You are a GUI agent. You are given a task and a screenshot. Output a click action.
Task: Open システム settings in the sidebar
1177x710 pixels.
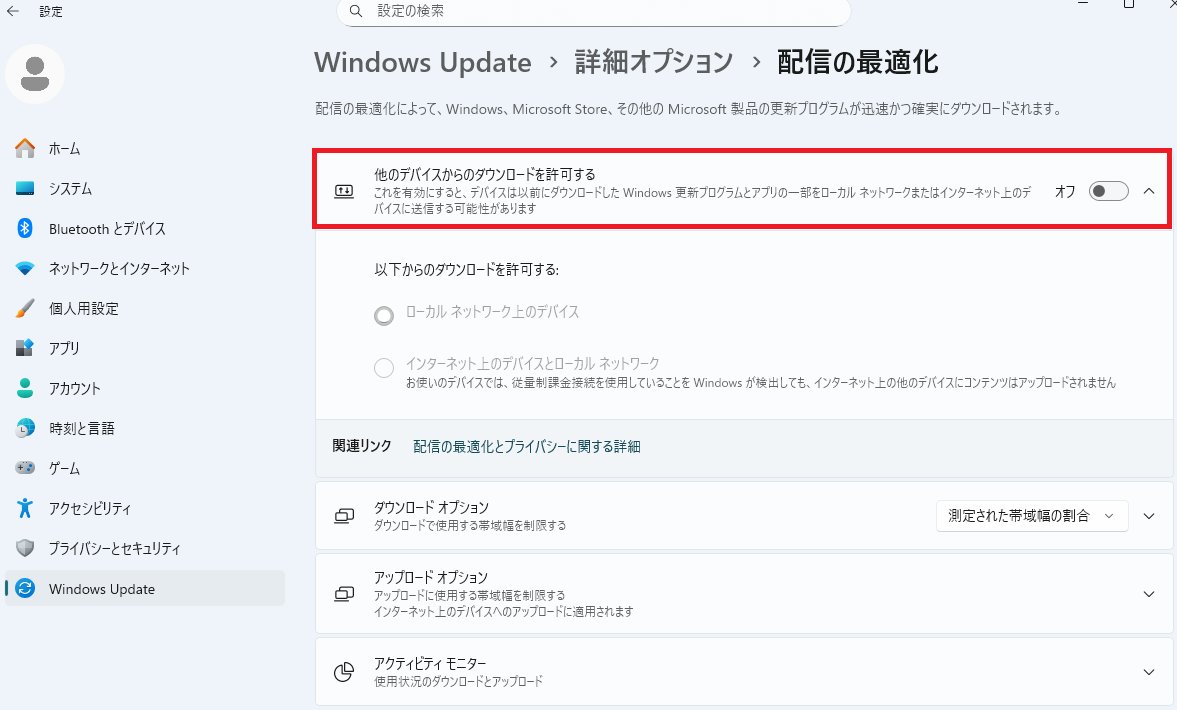[145, 188]
